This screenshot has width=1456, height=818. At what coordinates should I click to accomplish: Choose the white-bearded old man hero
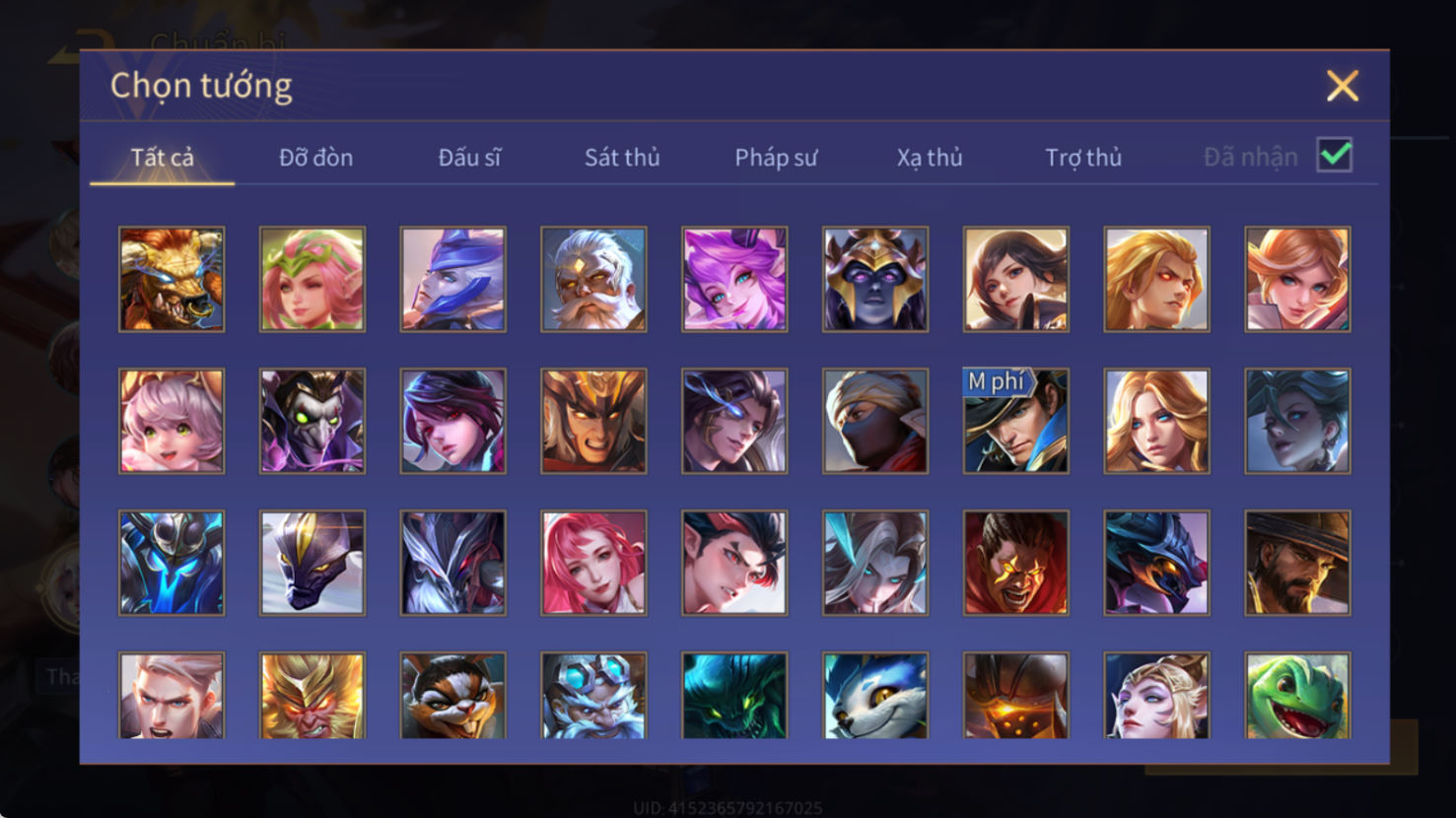point(593,279)
